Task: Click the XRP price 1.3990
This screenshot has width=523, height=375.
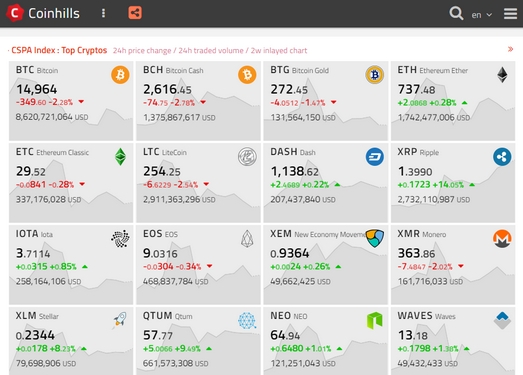Action: tap(415, 171)
